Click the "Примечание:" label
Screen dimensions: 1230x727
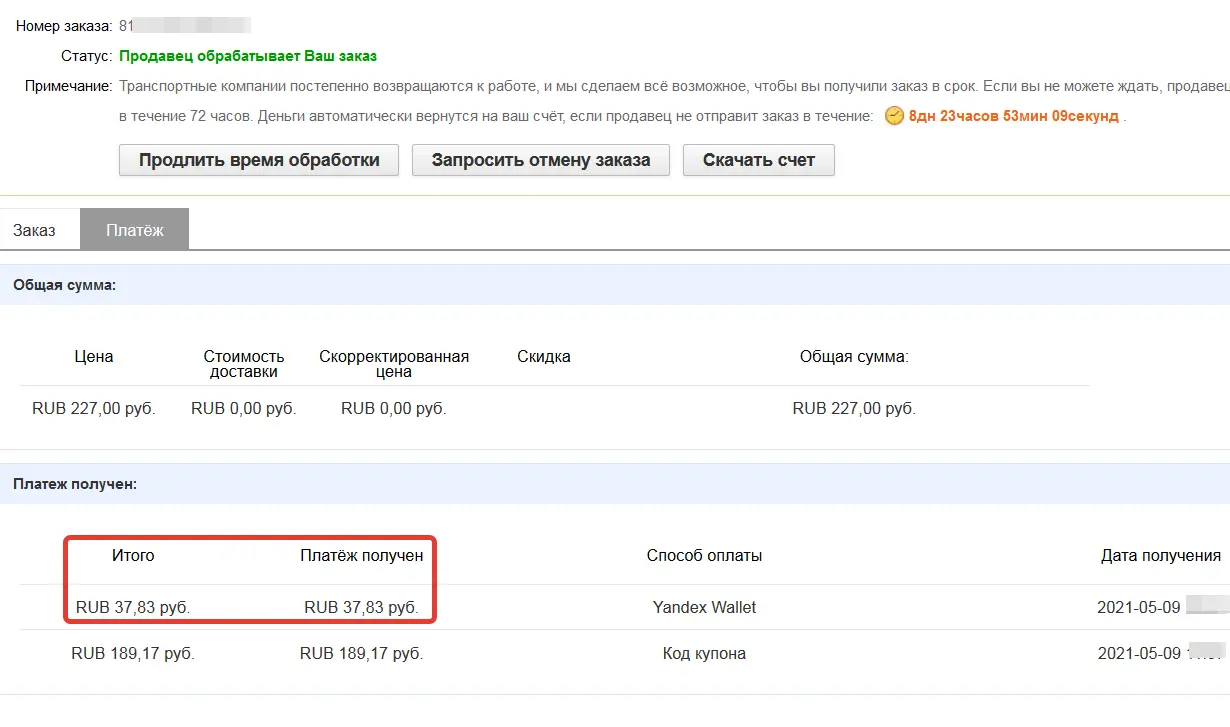pos(69,86)
